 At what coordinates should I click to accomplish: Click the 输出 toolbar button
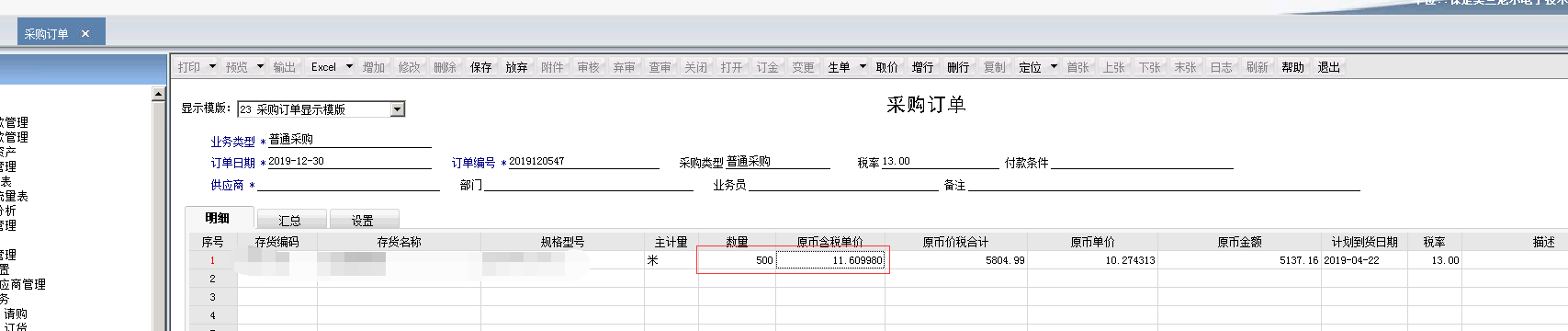(285, 67)
